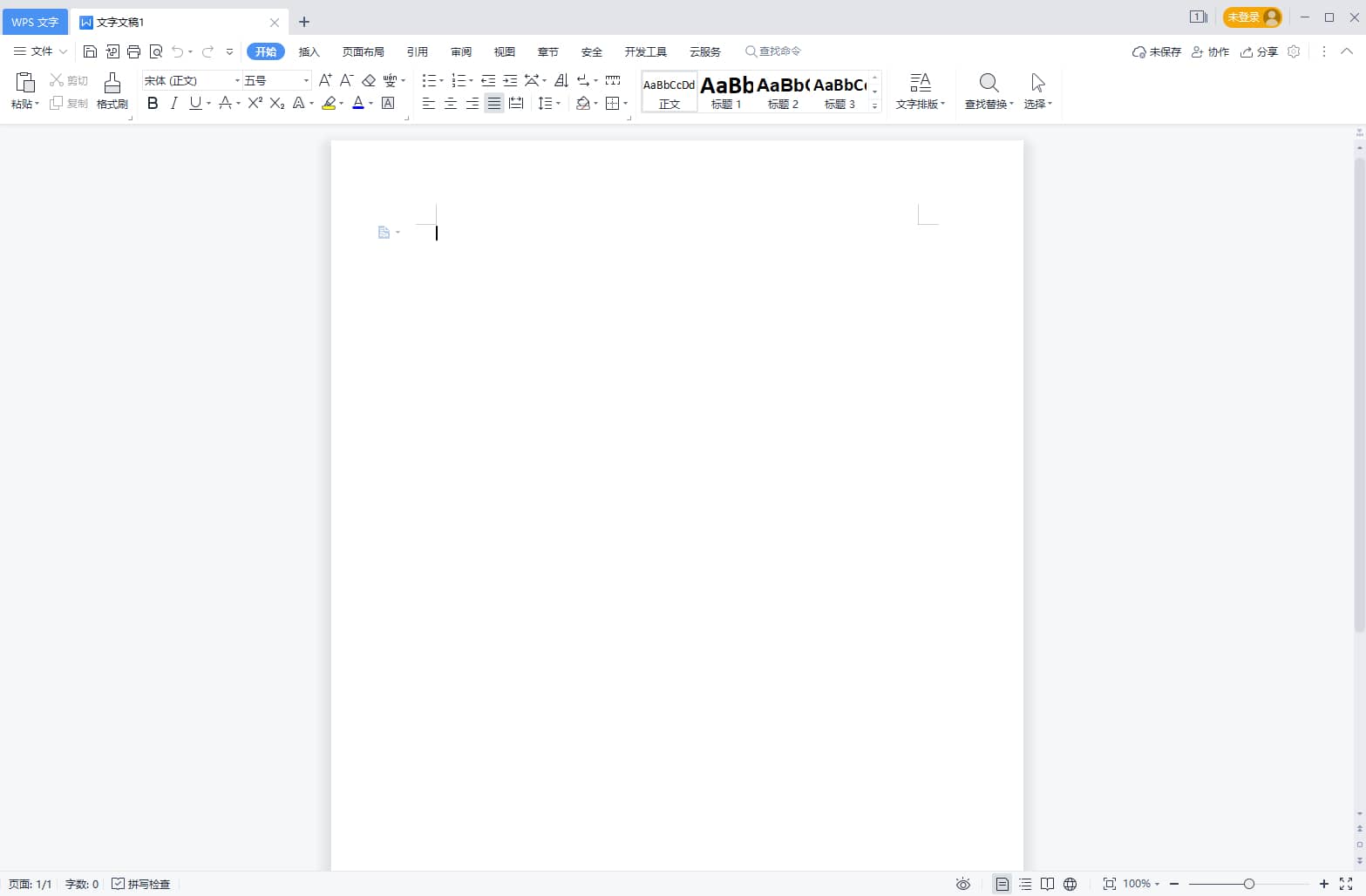Toggle italic formatting

coord(173,103)
